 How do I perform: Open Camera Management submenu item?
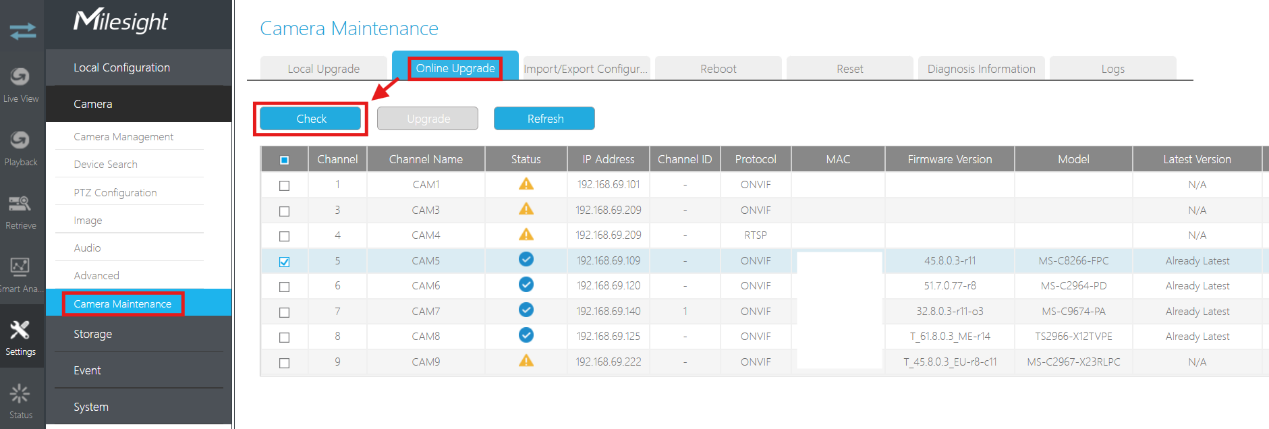[x=124, y=137]
